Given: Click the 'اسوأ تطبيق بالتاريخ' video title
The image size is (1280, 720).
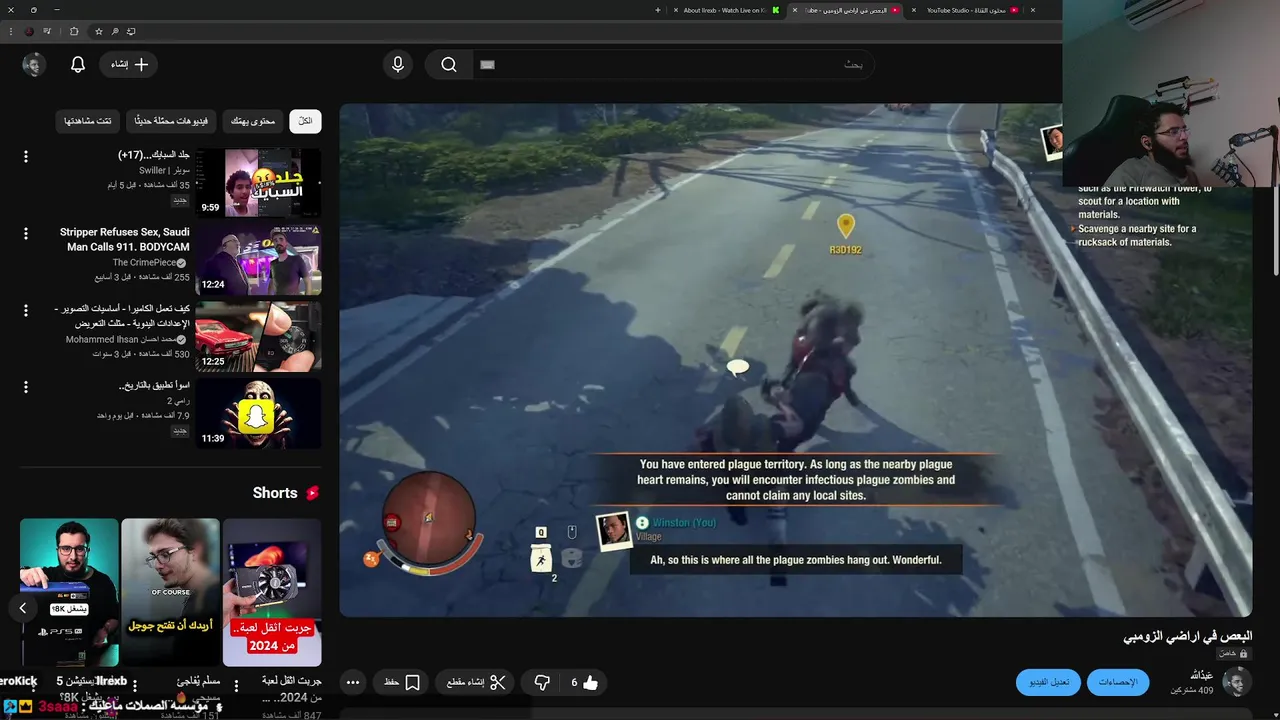Looking at the screenshot, I should 154,386.
